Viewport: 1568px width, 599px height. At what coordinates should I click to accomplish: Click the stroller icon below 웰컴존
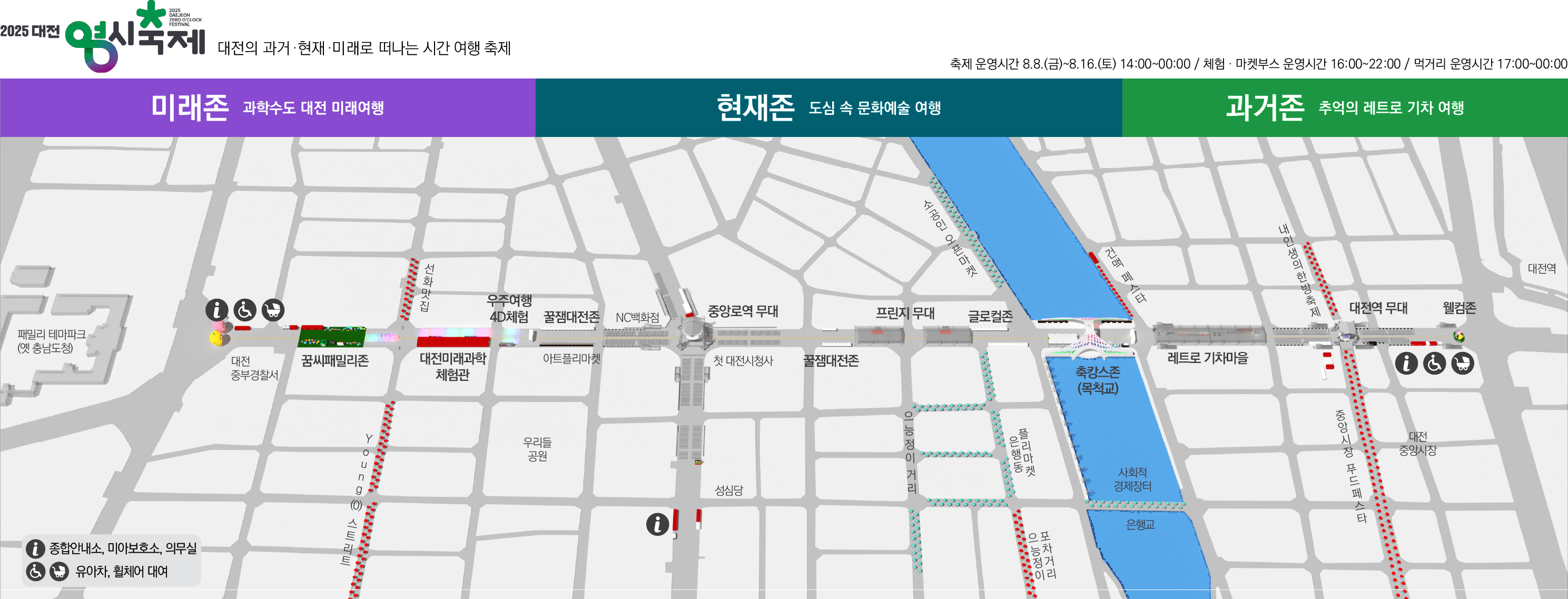click(1463, 364)
